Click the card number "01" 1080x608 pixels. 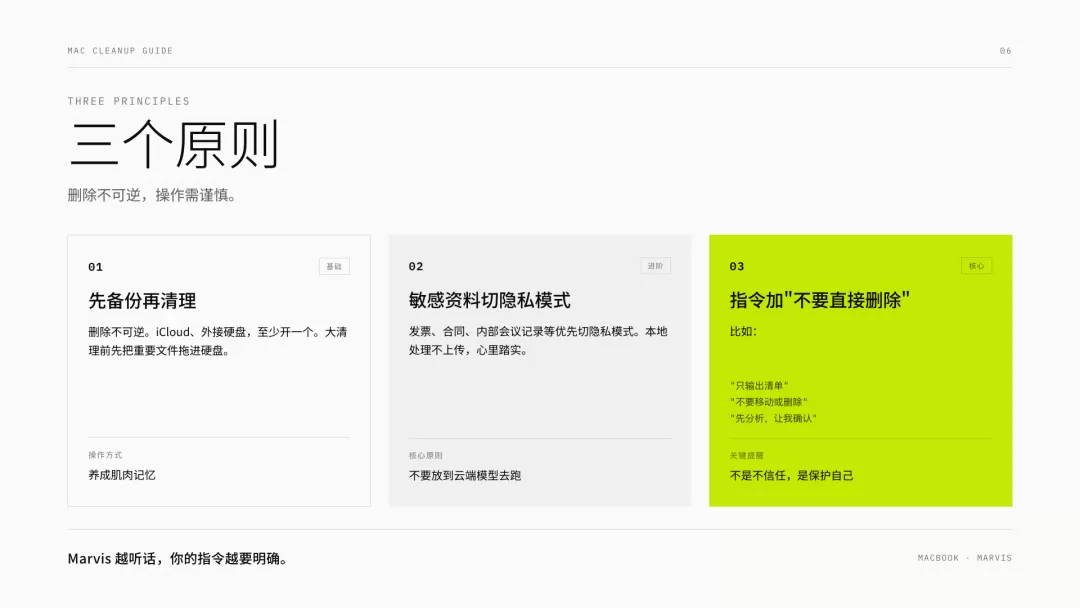95,267
